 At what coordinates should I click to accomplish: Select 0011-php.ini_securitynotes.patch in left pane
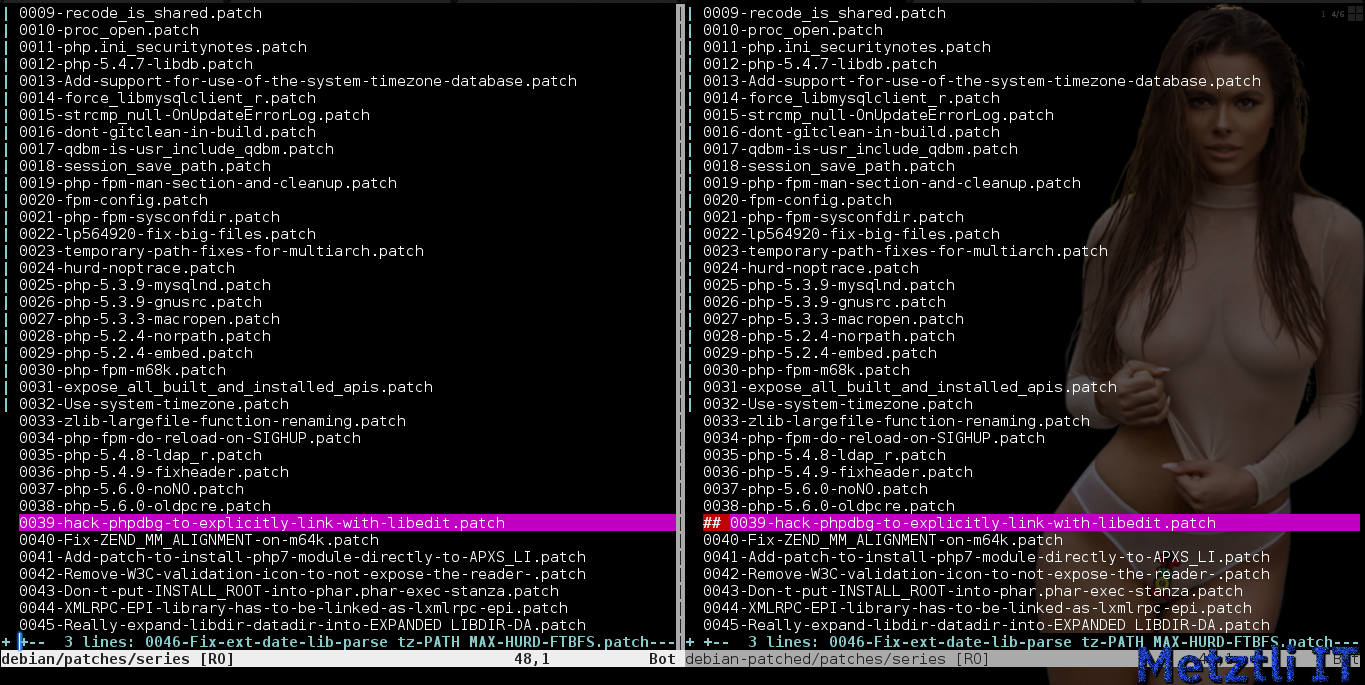(x=163, y=47)
